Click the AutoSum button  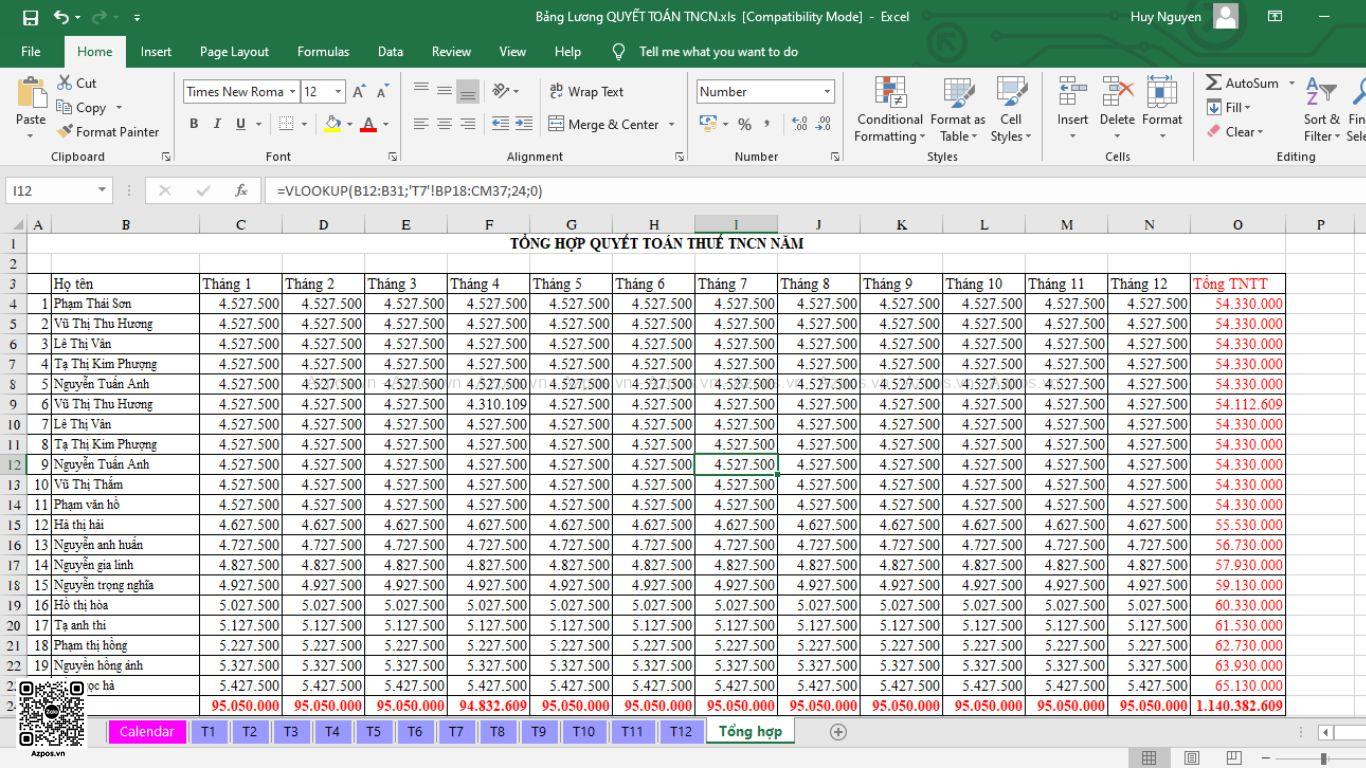tap(1241, 83)
